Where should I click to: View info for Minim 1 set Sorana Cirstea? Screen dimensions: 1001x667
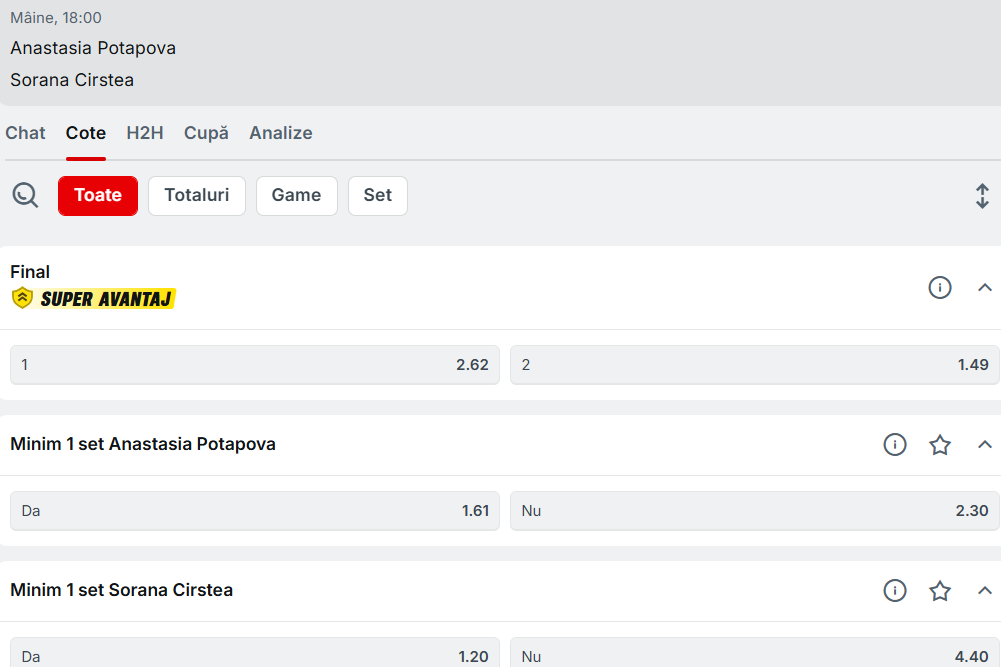895,590
